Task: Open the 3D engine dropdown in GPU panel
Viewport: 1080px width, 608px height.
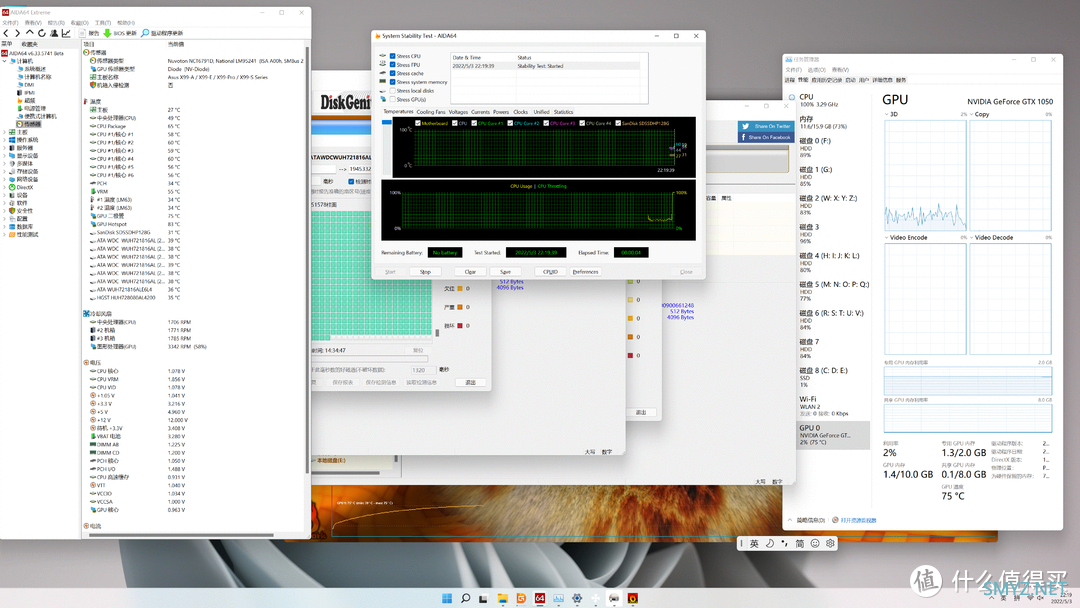Action: [886, 114]
